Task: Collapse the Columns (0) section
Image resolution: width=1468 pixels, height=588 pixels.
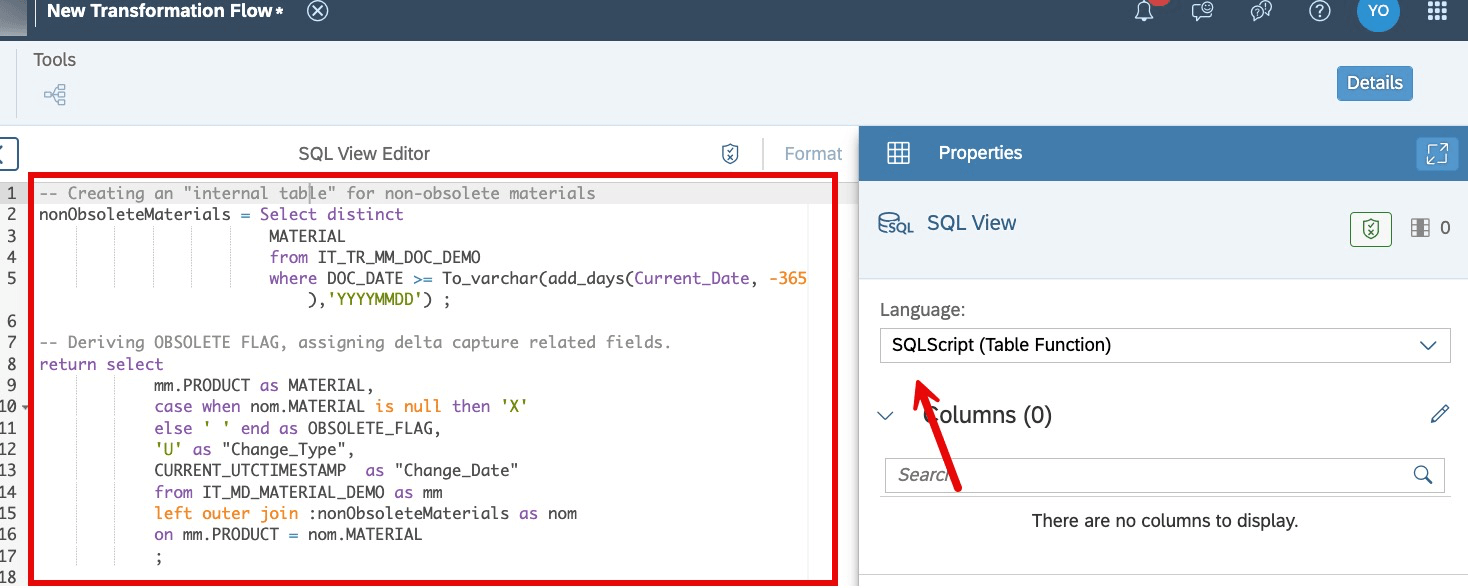Action: [885, 415]
